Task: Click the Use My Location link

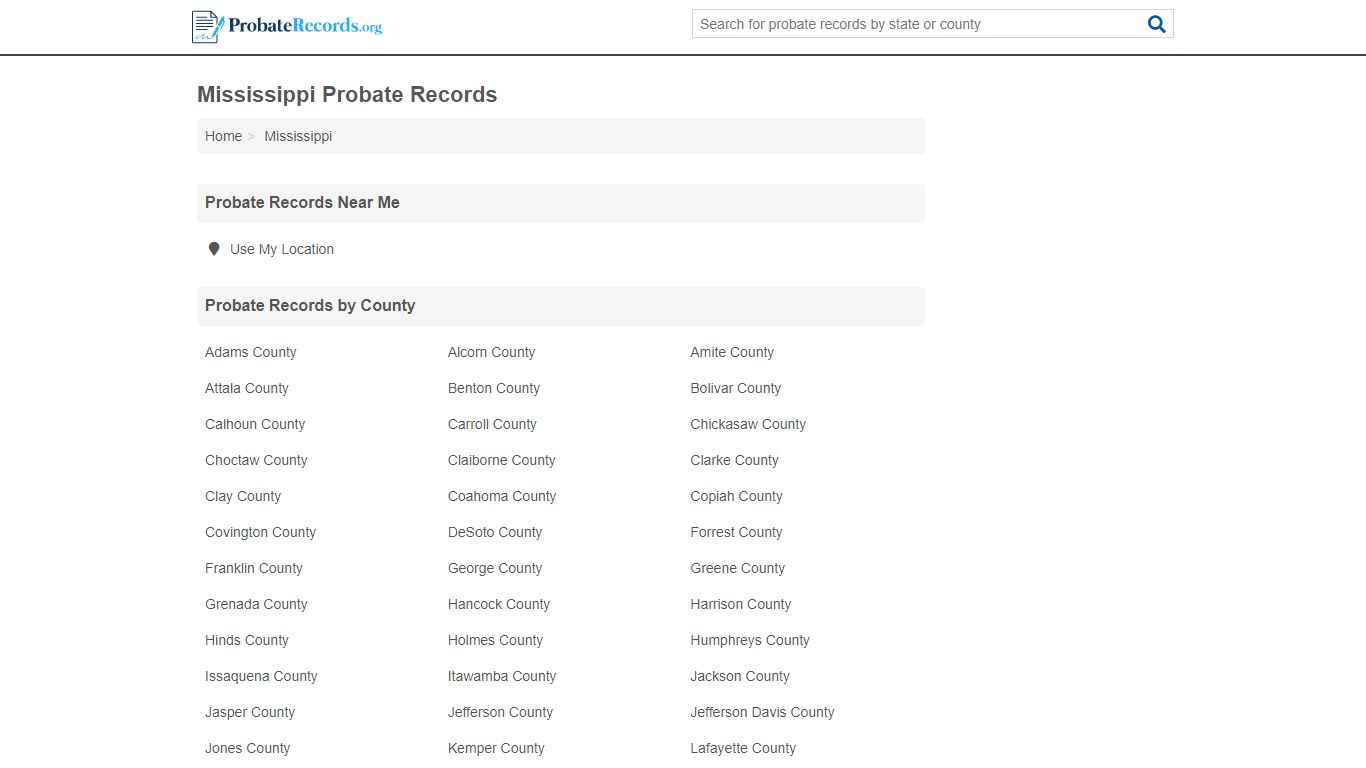Action: pyautogui.click(x=282, y=249)
